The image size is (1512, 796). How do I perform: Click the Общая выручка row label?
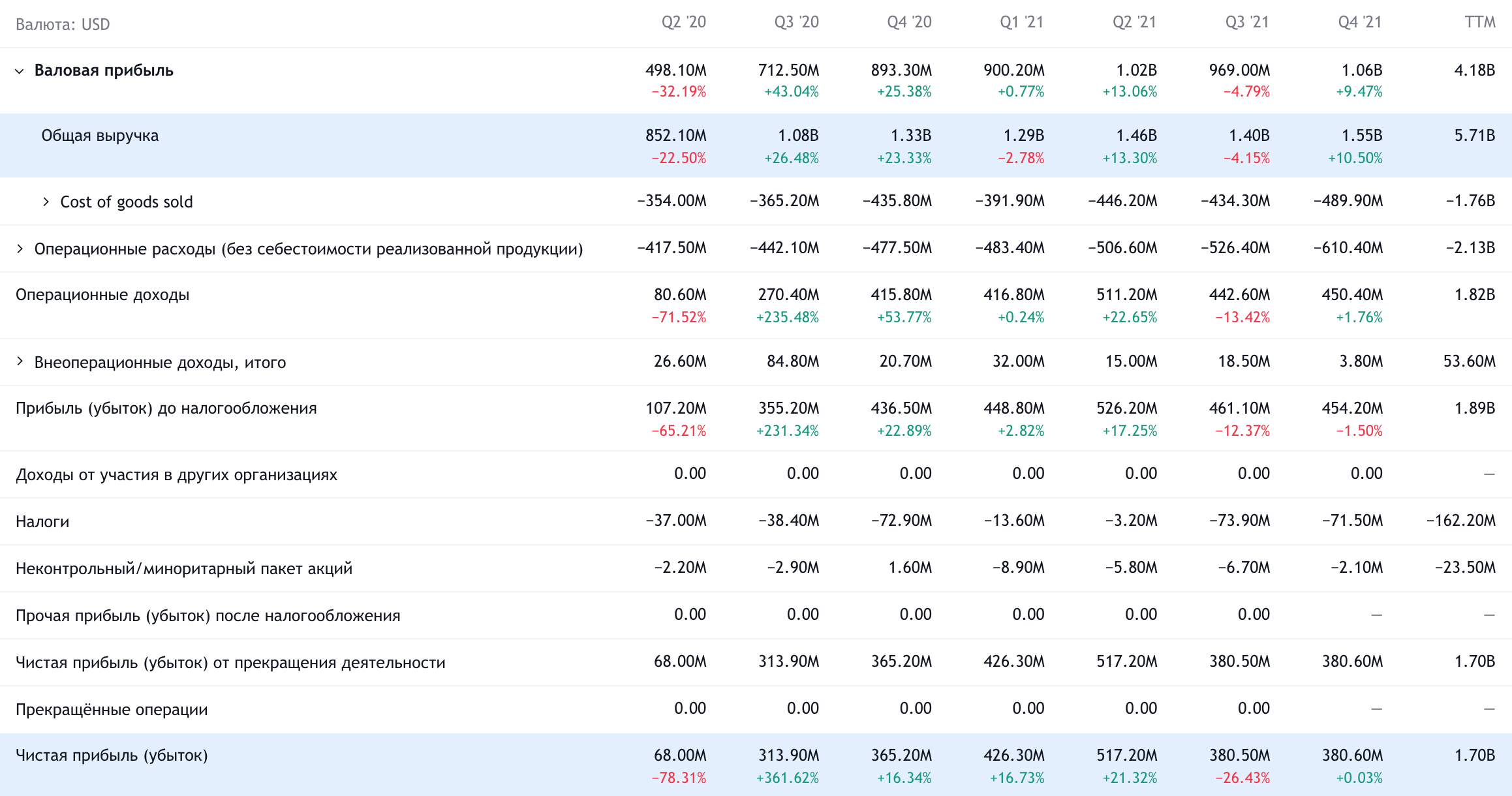(100, 136)
